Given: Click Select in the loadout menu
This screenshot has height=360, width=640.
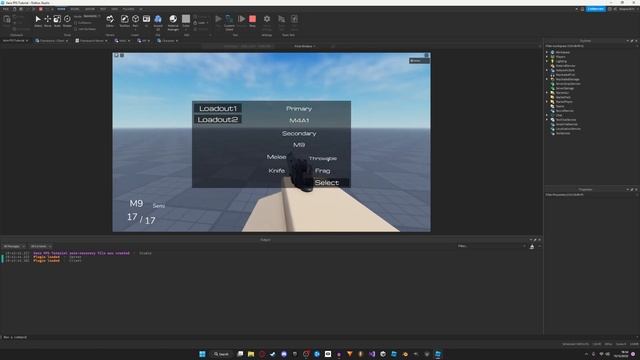Looking at the screenshot, I should click(327, 182).
